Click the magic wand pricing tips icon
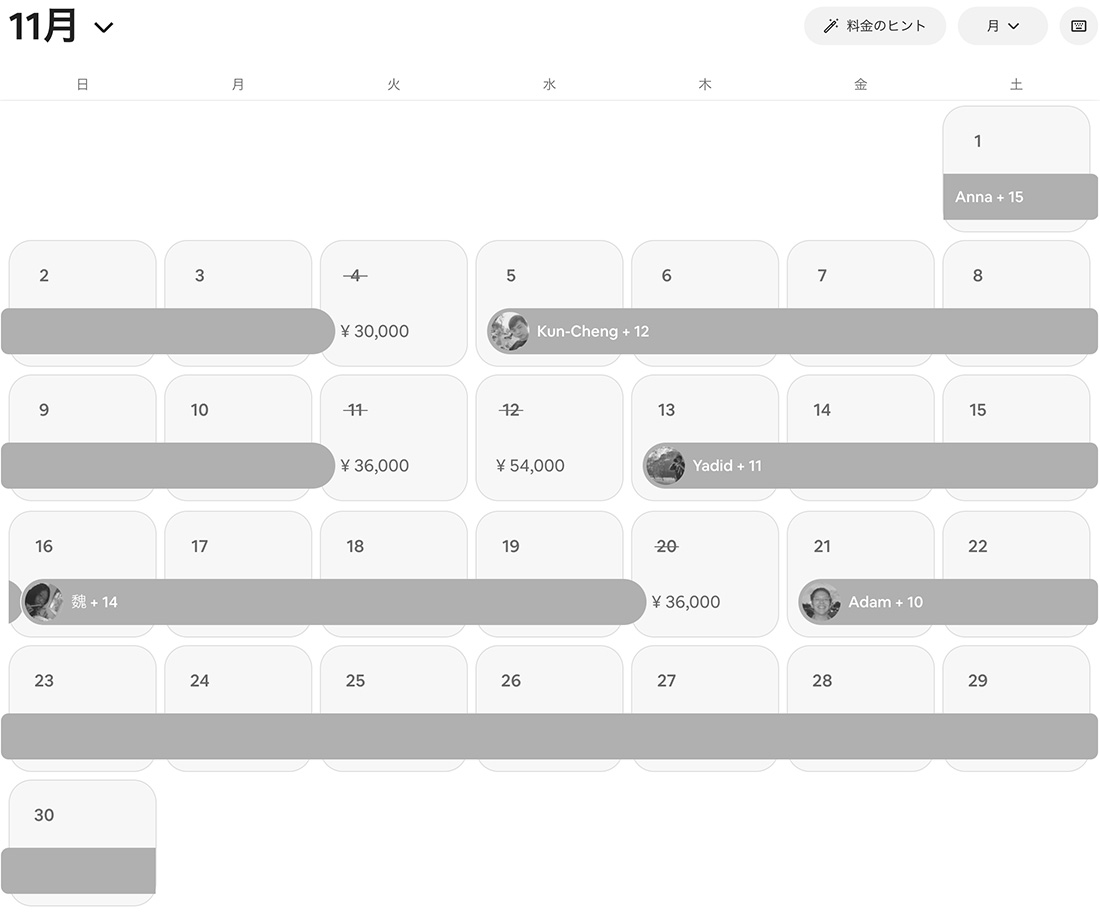The image size is (1100, 915). pos(830,26)
